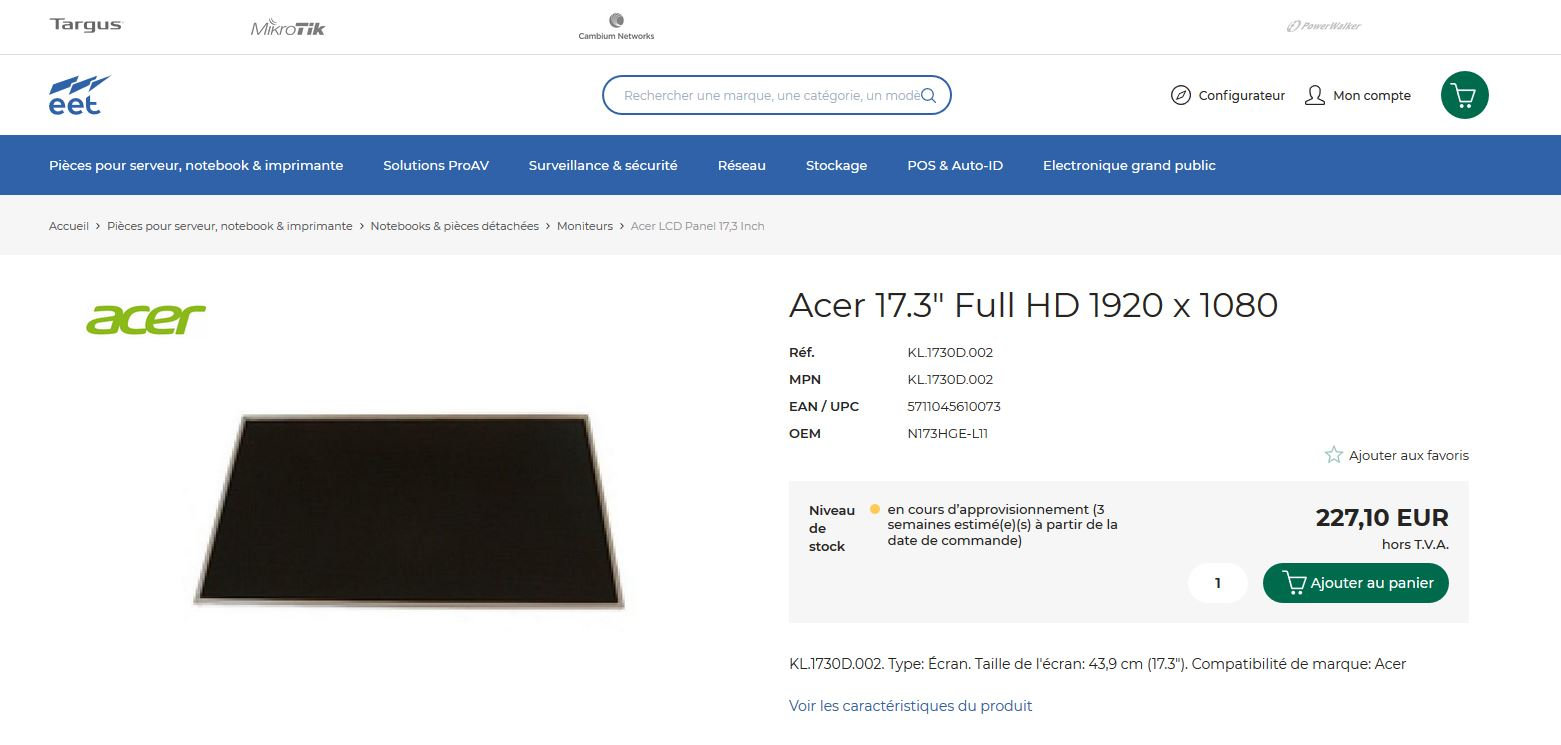This screenshot has height=745, width=1561.
Task: Click the Acer brand logo
Action: pos(146,319)
